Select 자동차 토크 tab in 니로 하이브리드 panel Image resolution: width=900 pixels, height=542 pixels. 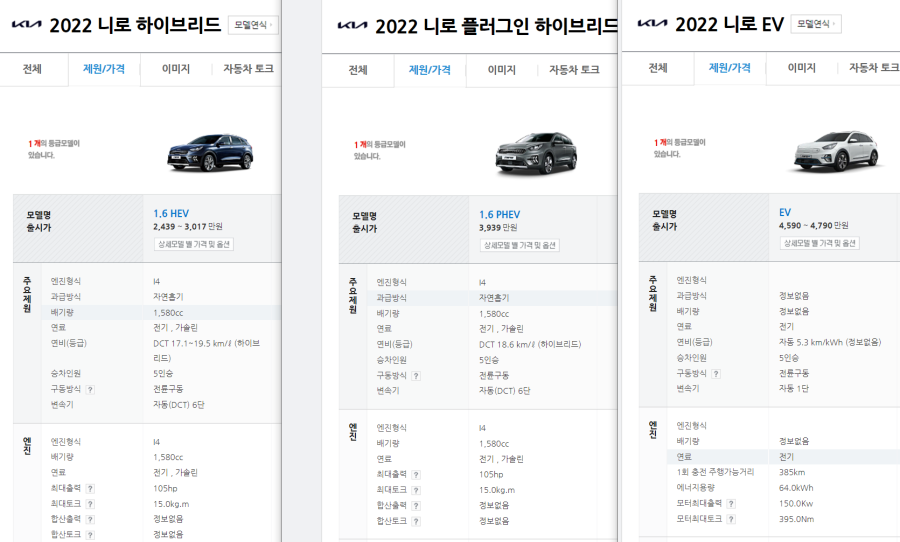click(248, 69)
